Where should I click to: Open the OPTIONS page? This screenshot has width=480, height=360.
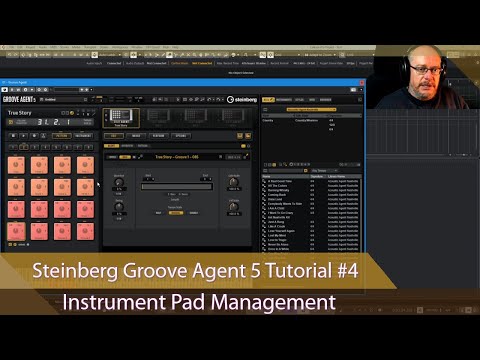(x=181, y=136)
